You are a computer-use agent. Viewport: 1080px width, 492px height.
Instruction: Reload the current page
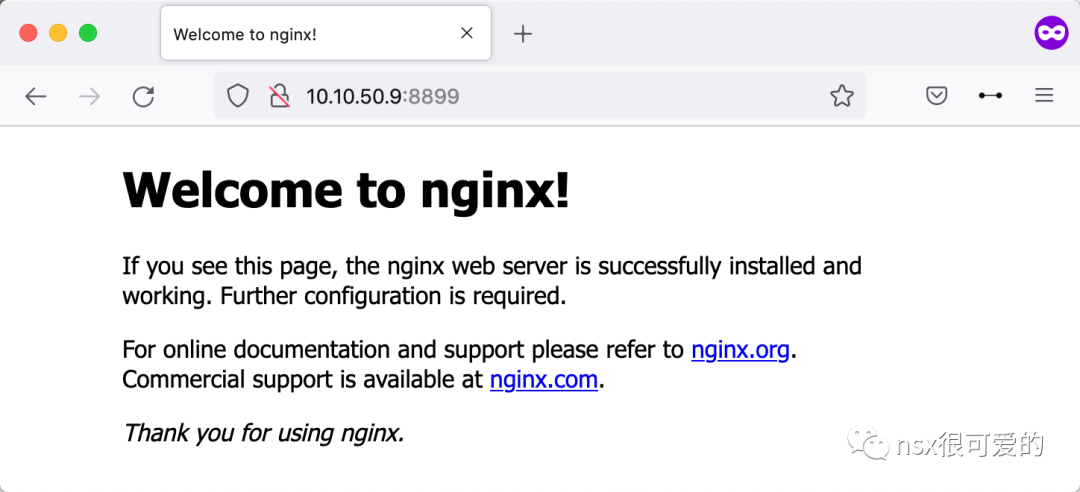pos(143,97)
